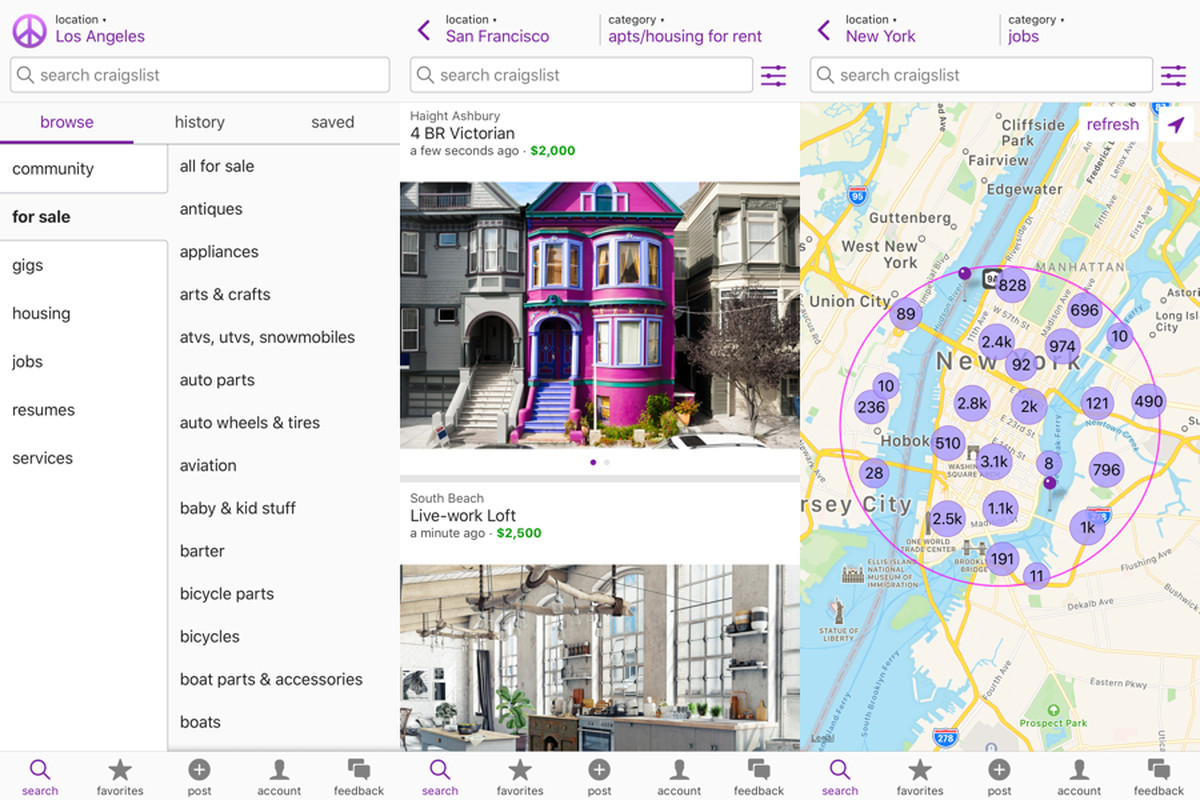Open 4 BR Victorian listing title
This screenshot has height=800, width=1200.
462,133
